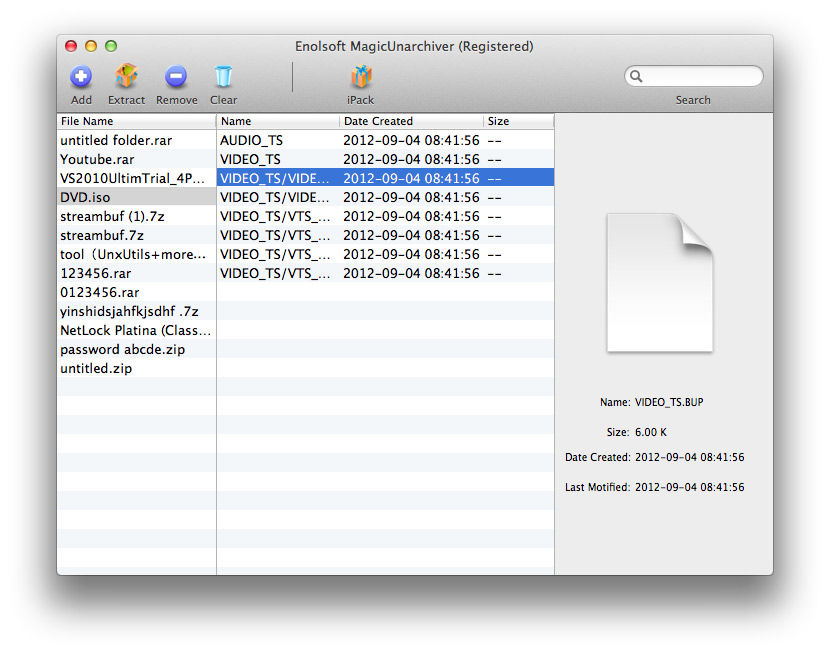Select untitled.zip archive
This screenshot has width=830, height=654.
137,369
